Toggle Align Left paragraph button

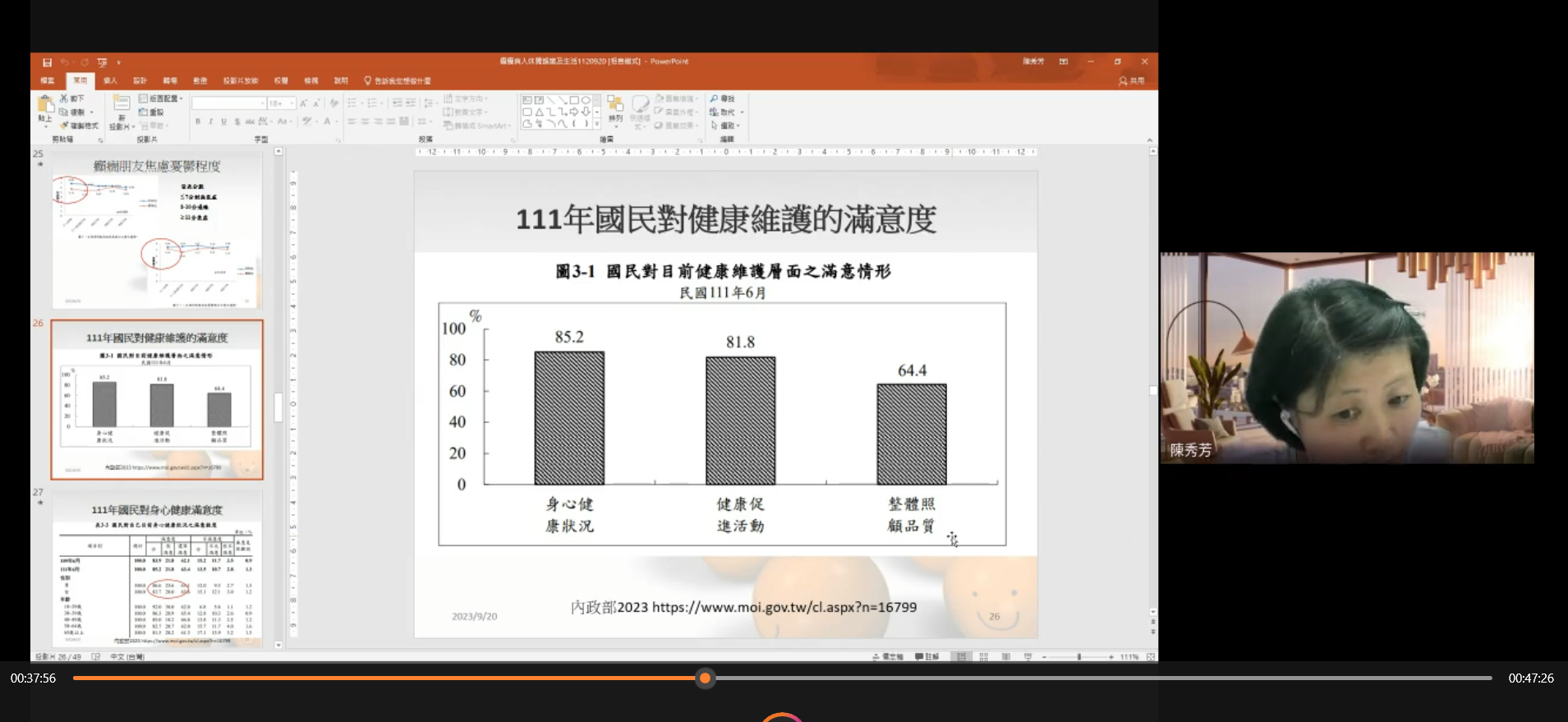352,122
